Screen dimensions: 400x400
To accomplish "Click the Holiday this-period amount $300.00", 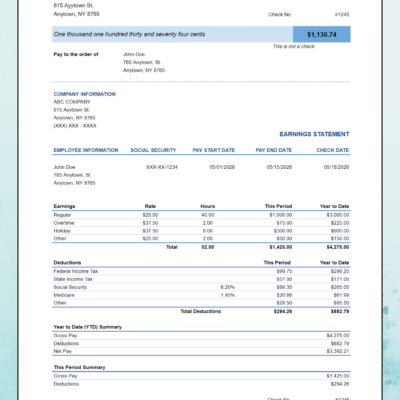I will (283, 231).
